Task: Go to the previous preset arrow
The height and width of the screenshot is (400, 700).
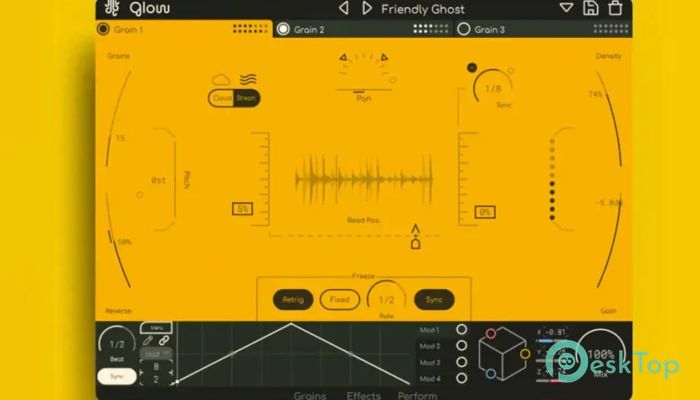Action: (343, 9)
